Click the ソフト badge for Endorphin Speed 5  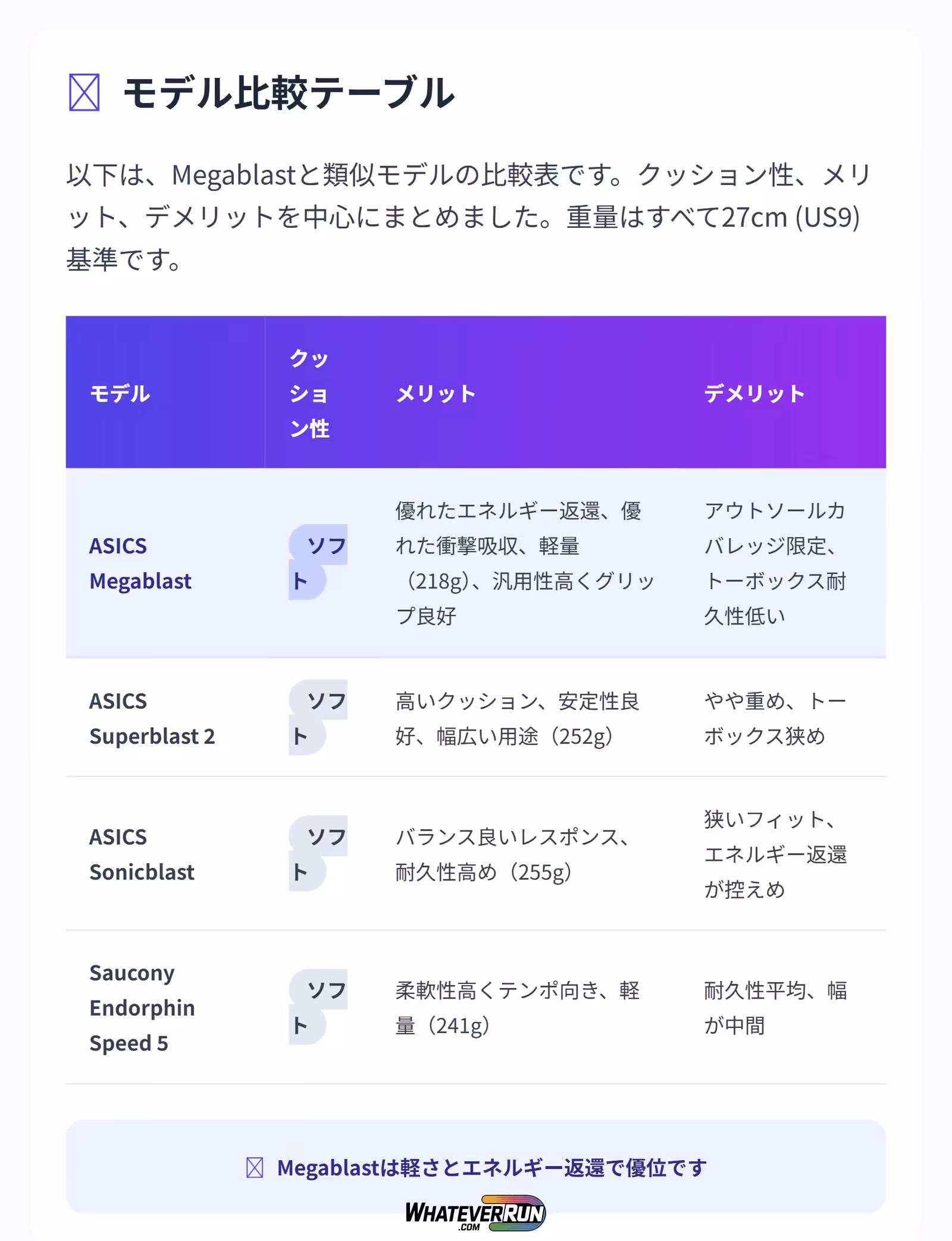coord(318,1007)
